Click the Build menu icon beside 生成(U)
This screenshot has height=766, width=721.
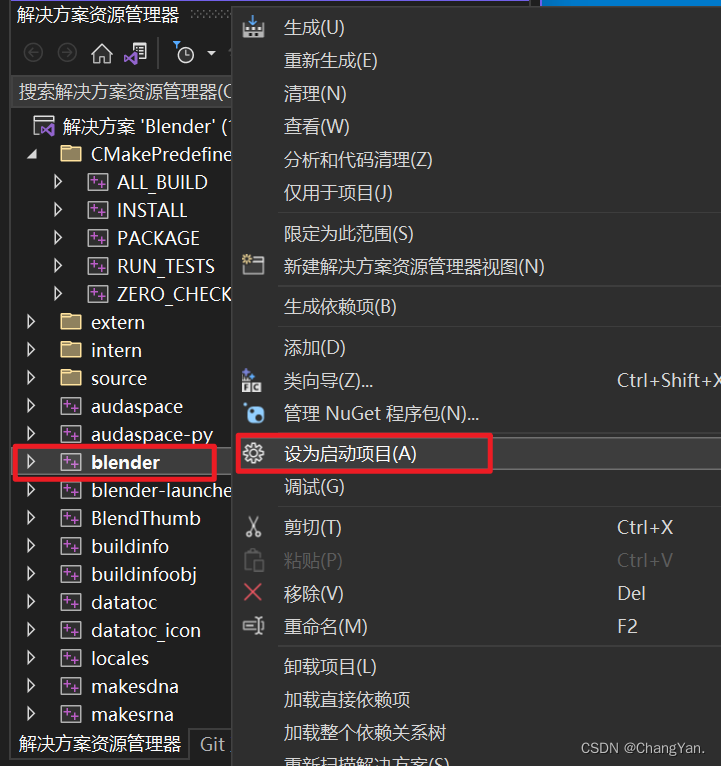coord(253,27)
